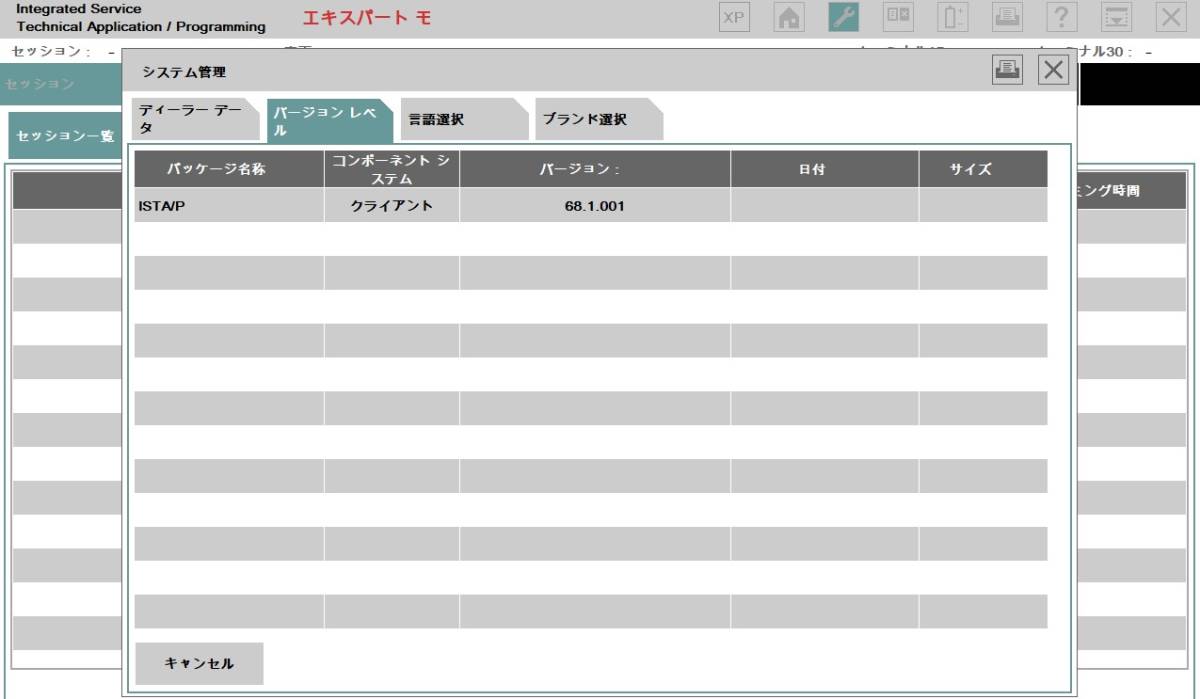The image size is (1200, 699).
Task: Switch to the ディーラー データ tab
Action: (194, 119)
